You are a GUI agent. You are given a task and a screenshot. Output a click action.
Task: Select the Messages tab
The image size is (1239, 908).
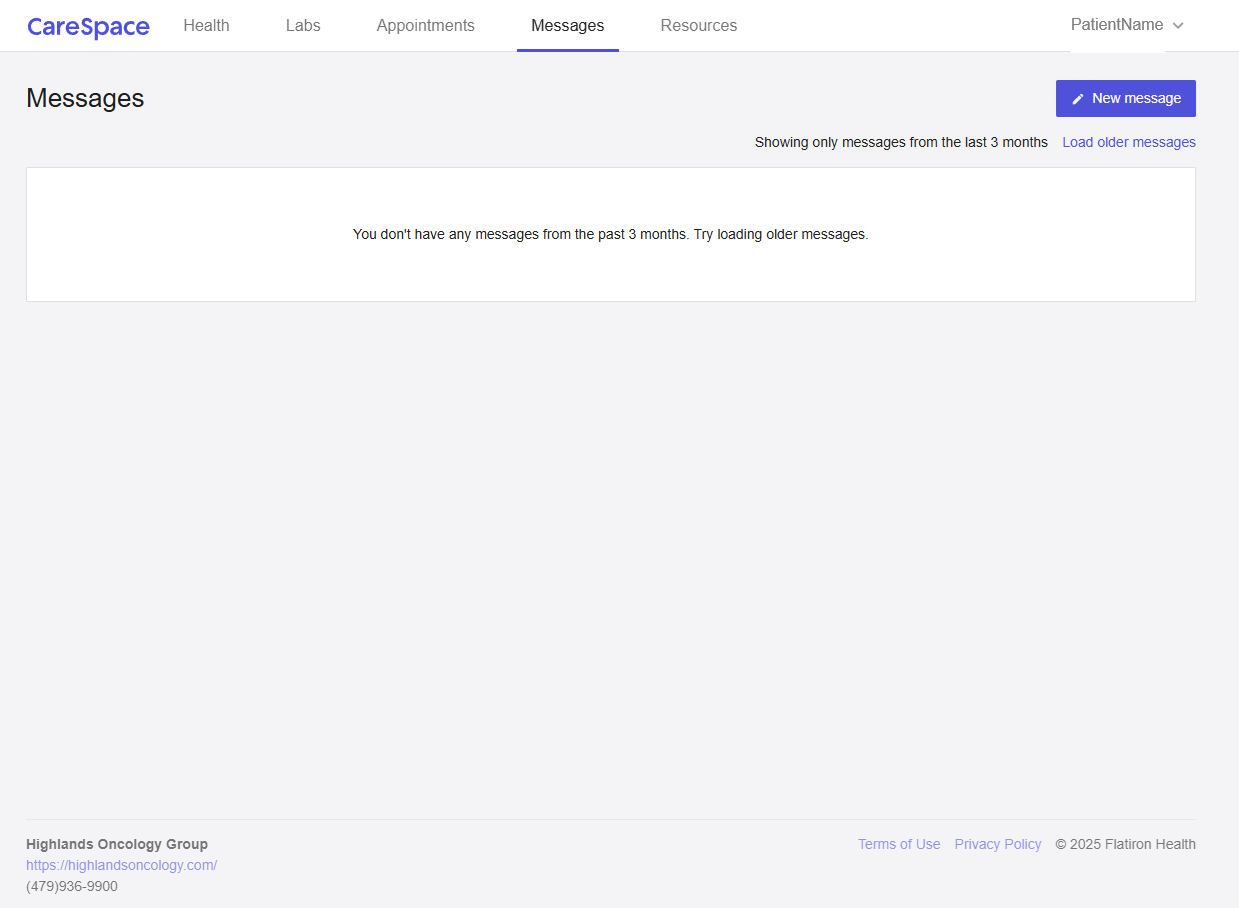[x=567, y=26]
